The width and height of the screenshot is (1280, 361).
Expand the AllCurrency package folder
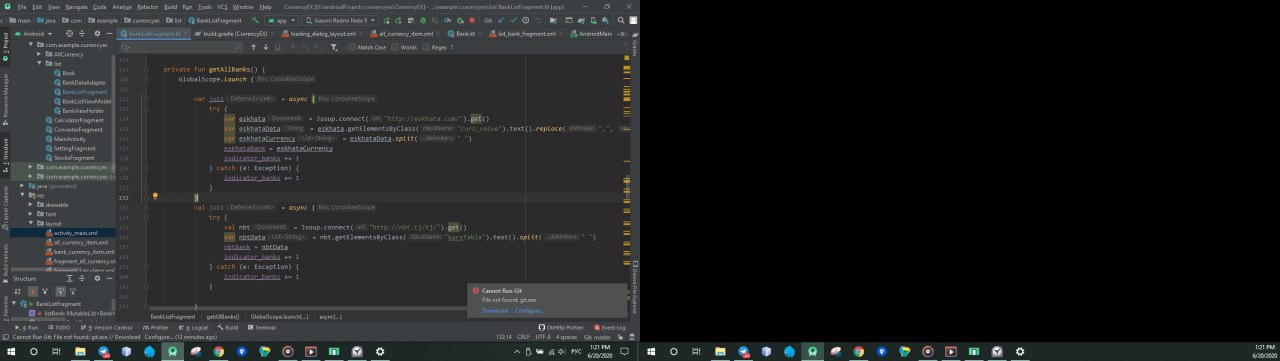click(39, 54)
